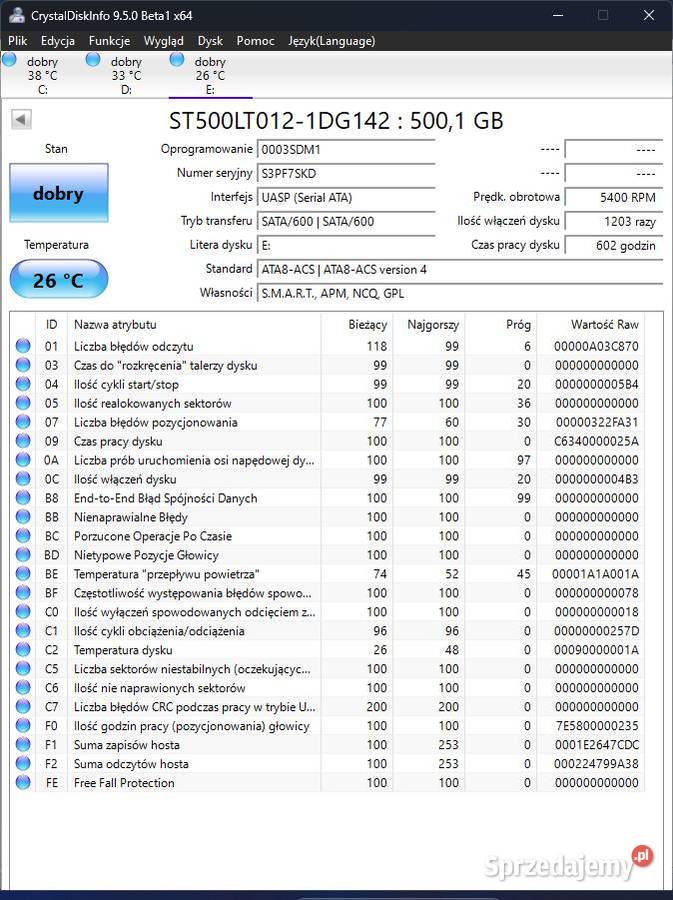Click status orb for 09 Czas pracy dysku

click(x=23, y=441)
